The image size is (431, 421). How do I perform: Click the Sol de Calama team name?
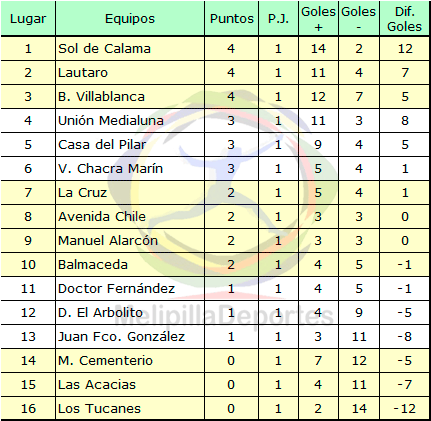tap(104, 49)
